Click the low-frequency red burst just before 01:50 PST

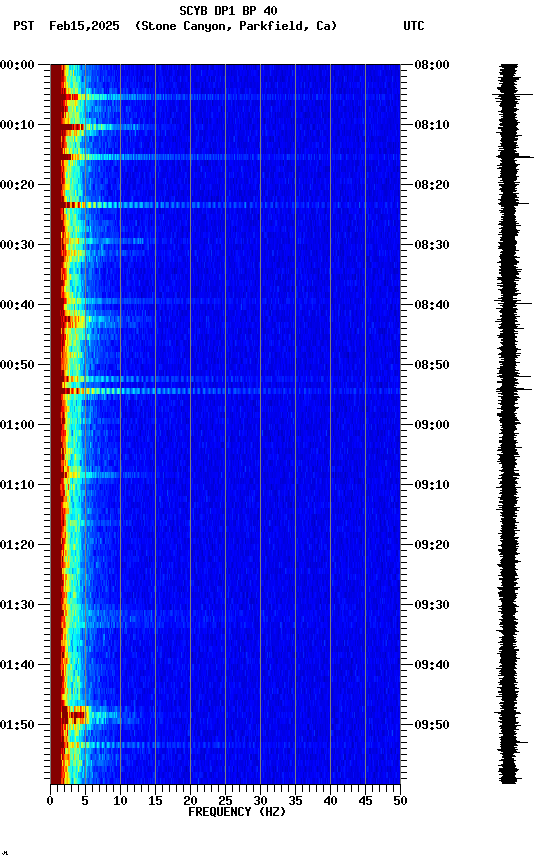pyautogui.click(x=76, y=715)
